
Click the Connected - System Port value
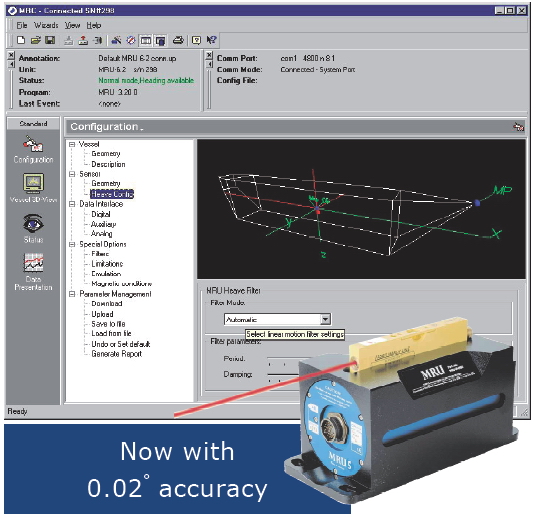coord(318,70)
